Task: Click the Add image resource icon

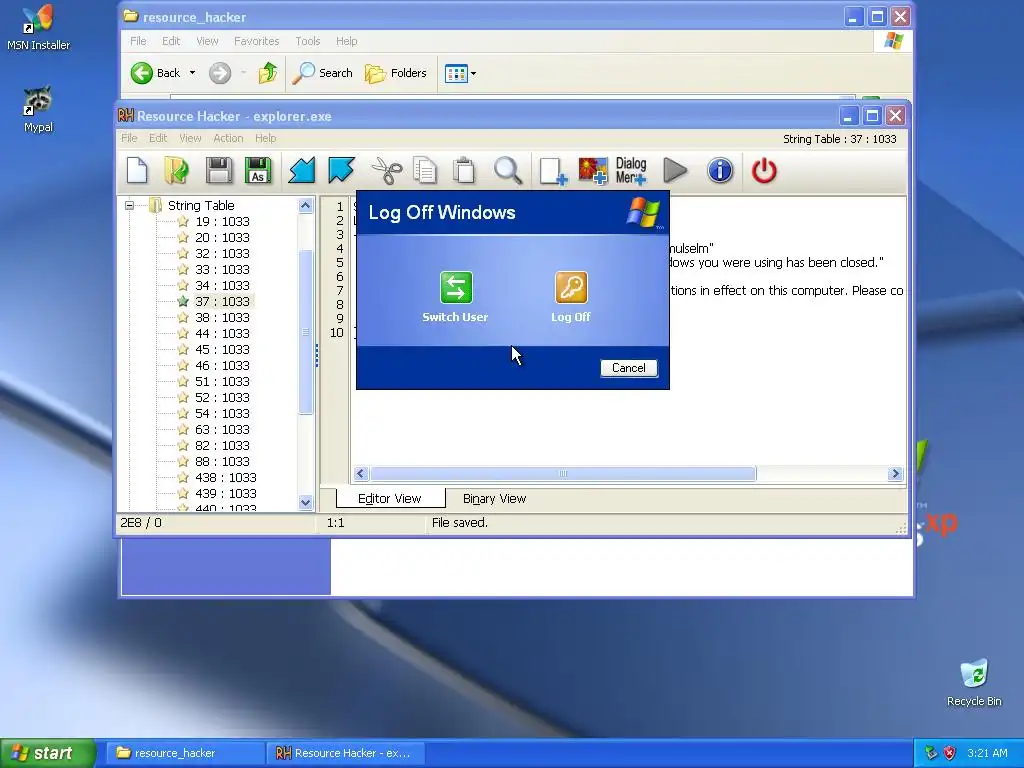Action: (593, 171)
